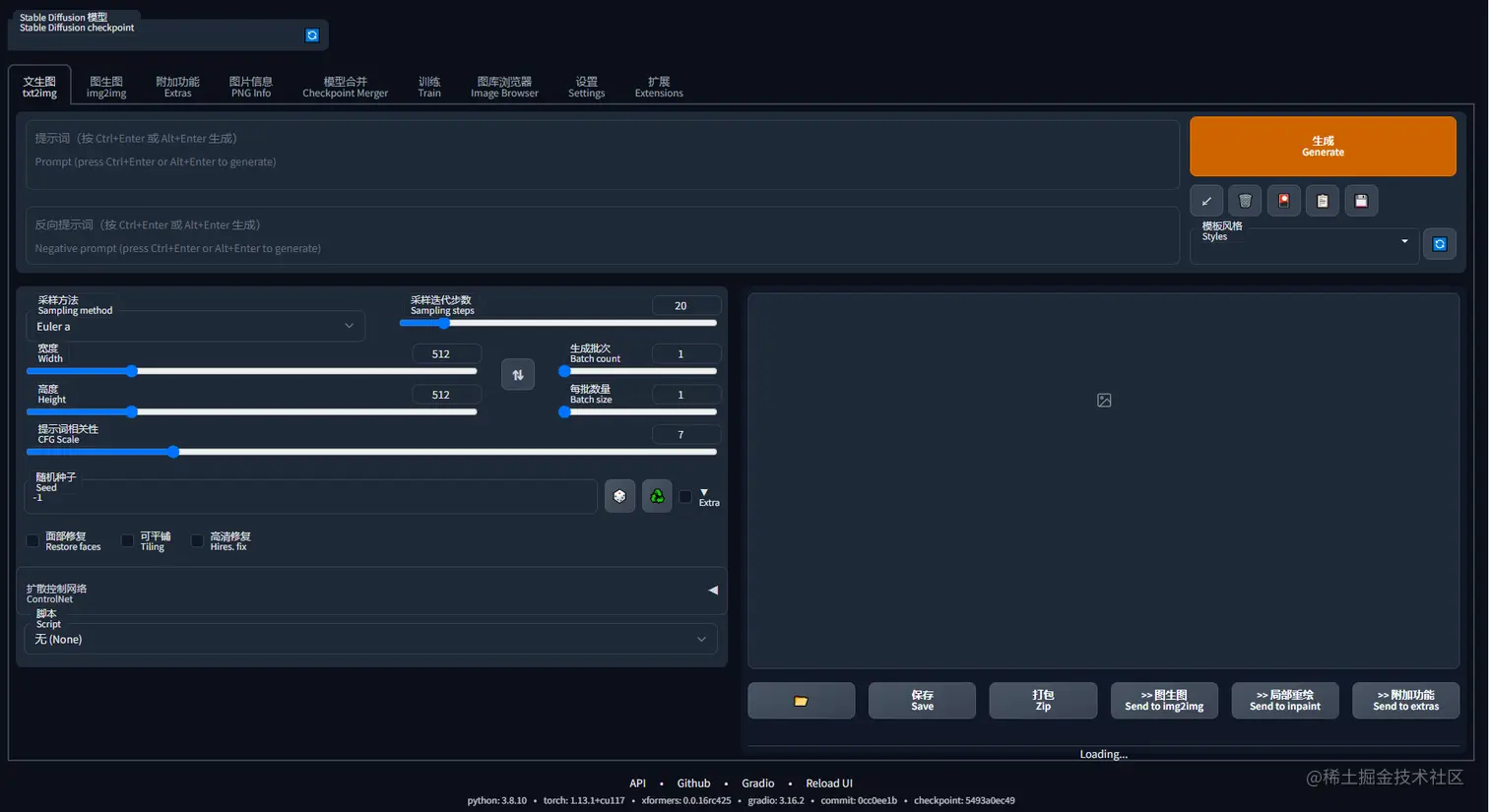Click the Batch size slider handle
This screenshot has width=1489, height=812.
coord(564,412)
